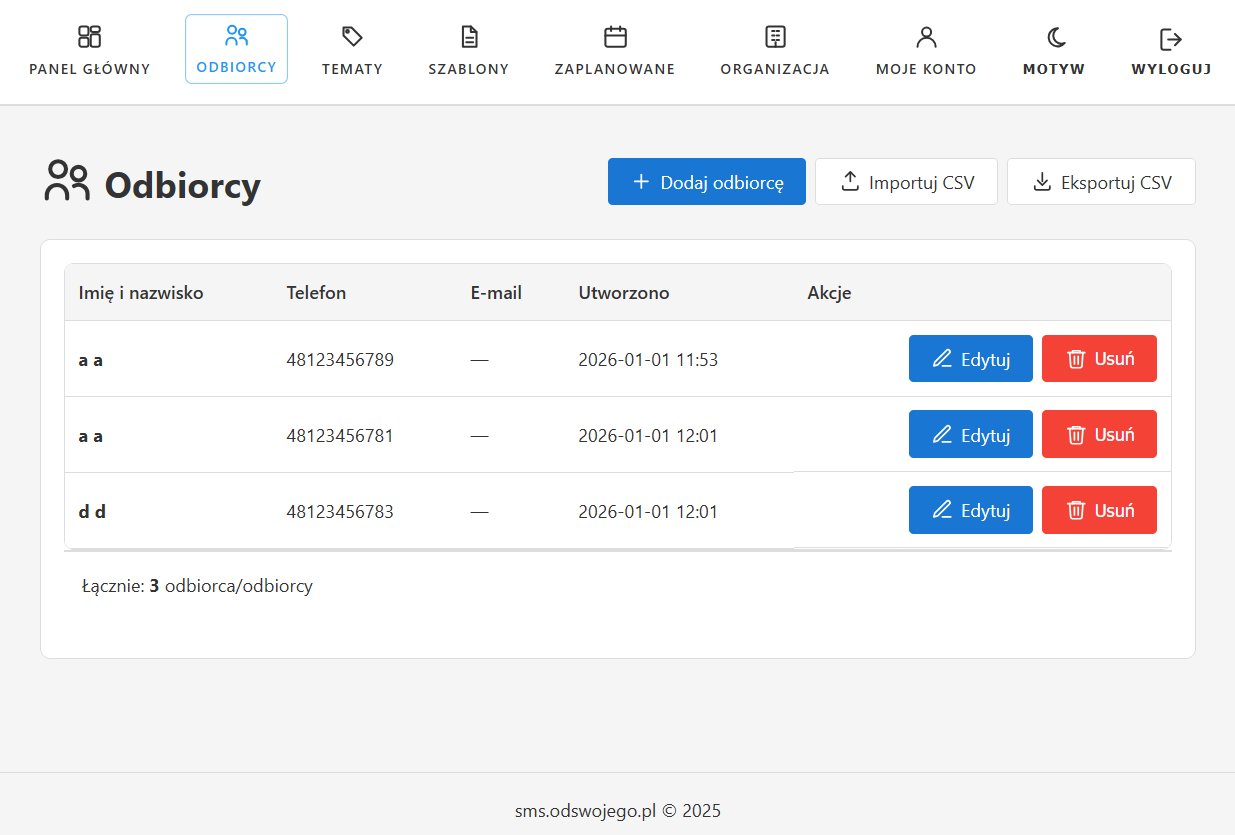Click the Zaplanowane calendar icon
The image size is (1235, 835).
pyautogui.click(x=613, y=35)
